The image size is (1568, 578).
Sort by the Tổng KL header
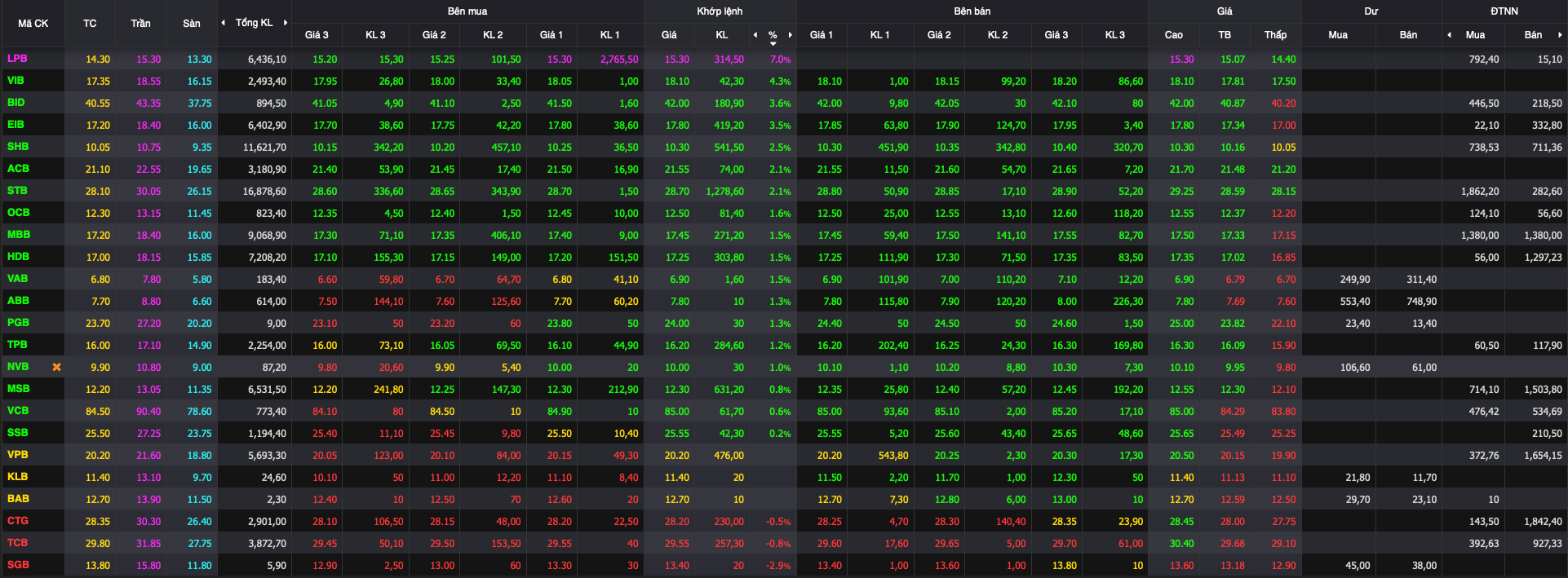point(254,23)
